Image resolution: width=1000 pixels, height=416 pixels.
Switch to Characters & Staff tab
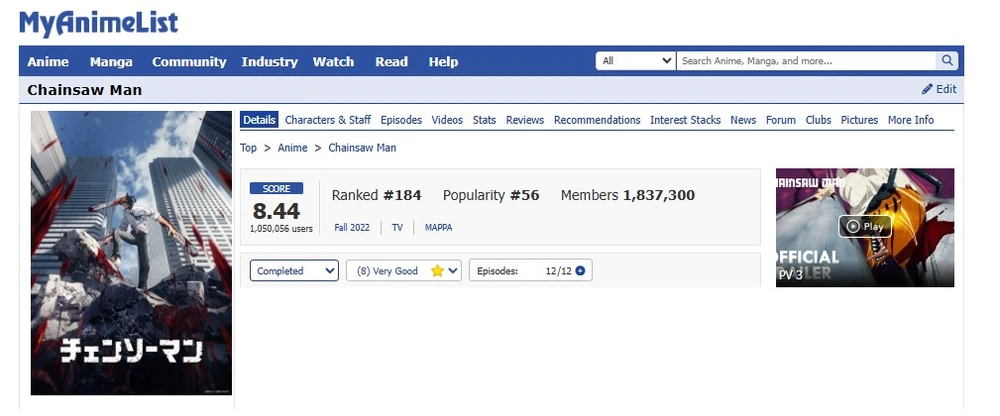327,120
